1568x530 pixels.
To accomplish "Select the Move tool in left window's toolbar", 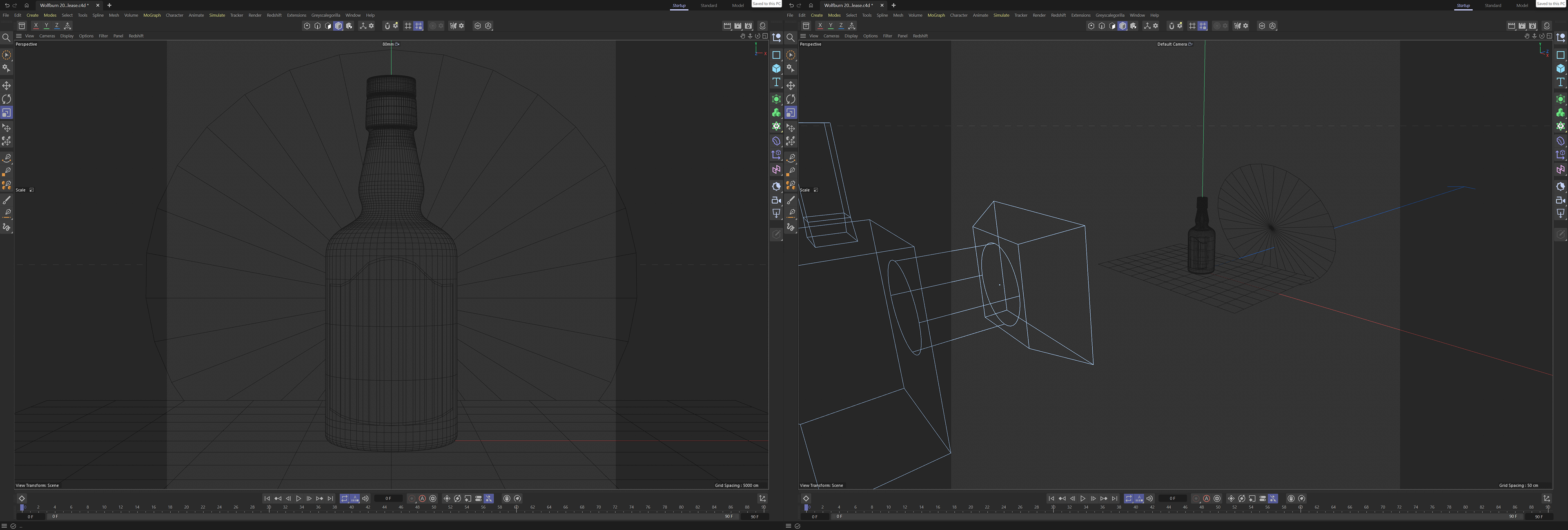I will (7, 86).
